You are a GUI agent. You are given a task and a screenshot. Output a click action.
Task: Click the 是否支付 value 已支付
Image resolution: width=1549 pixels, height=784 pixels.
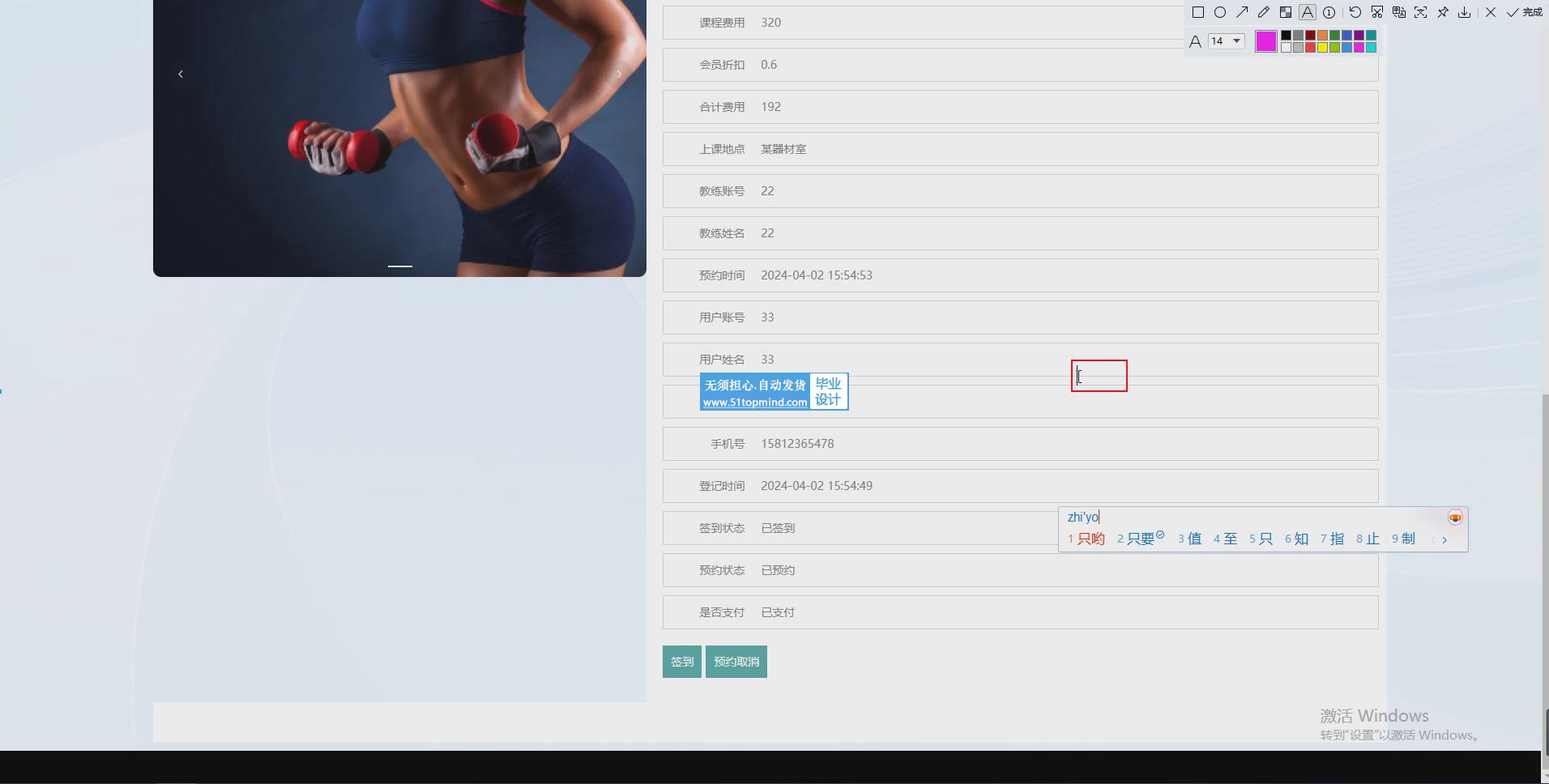pos(778,612)
